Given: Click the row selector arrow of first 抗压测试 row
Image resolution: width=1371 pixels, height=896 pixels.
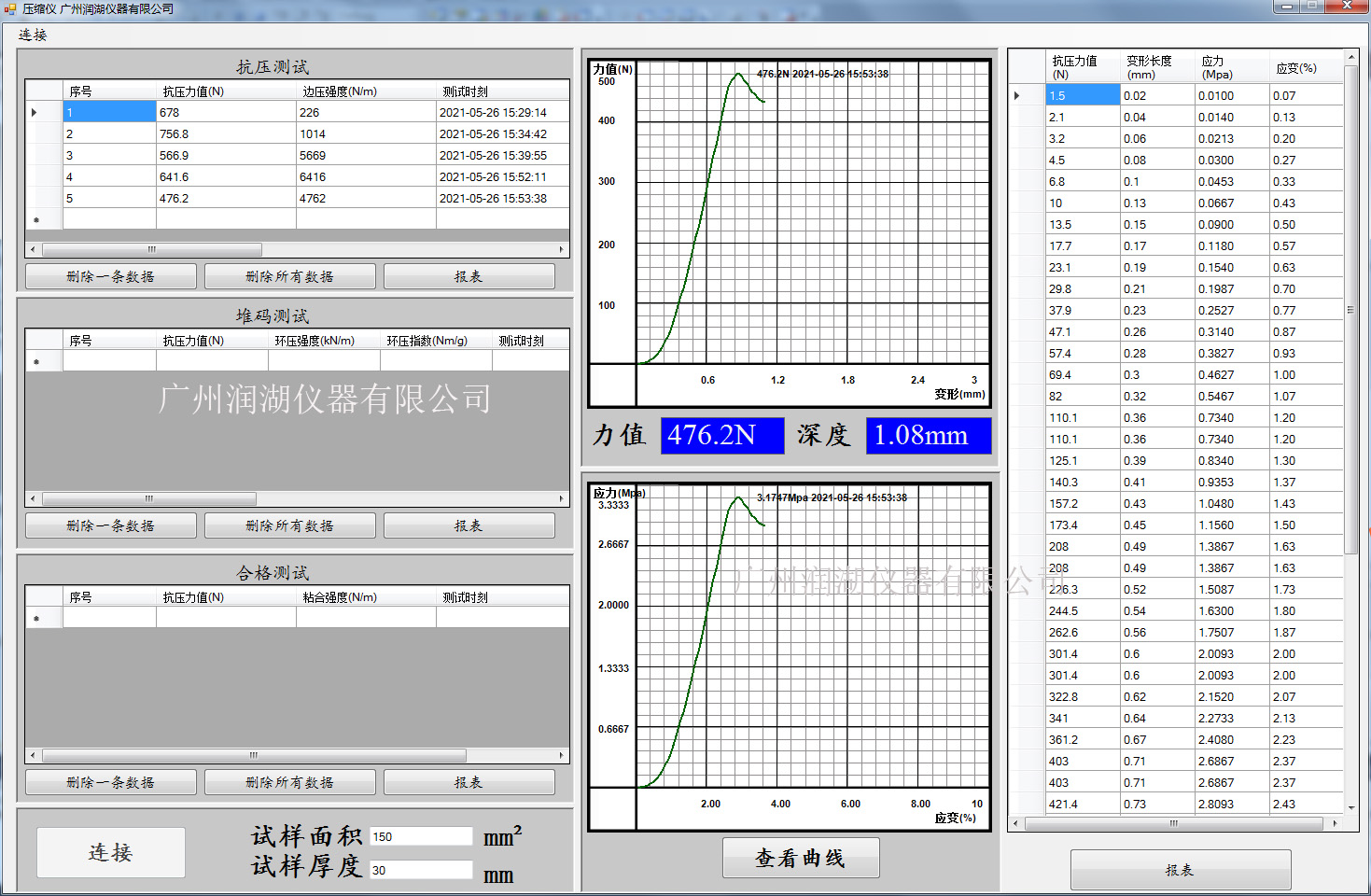Looking at the screenshot, I should point(35,113).
